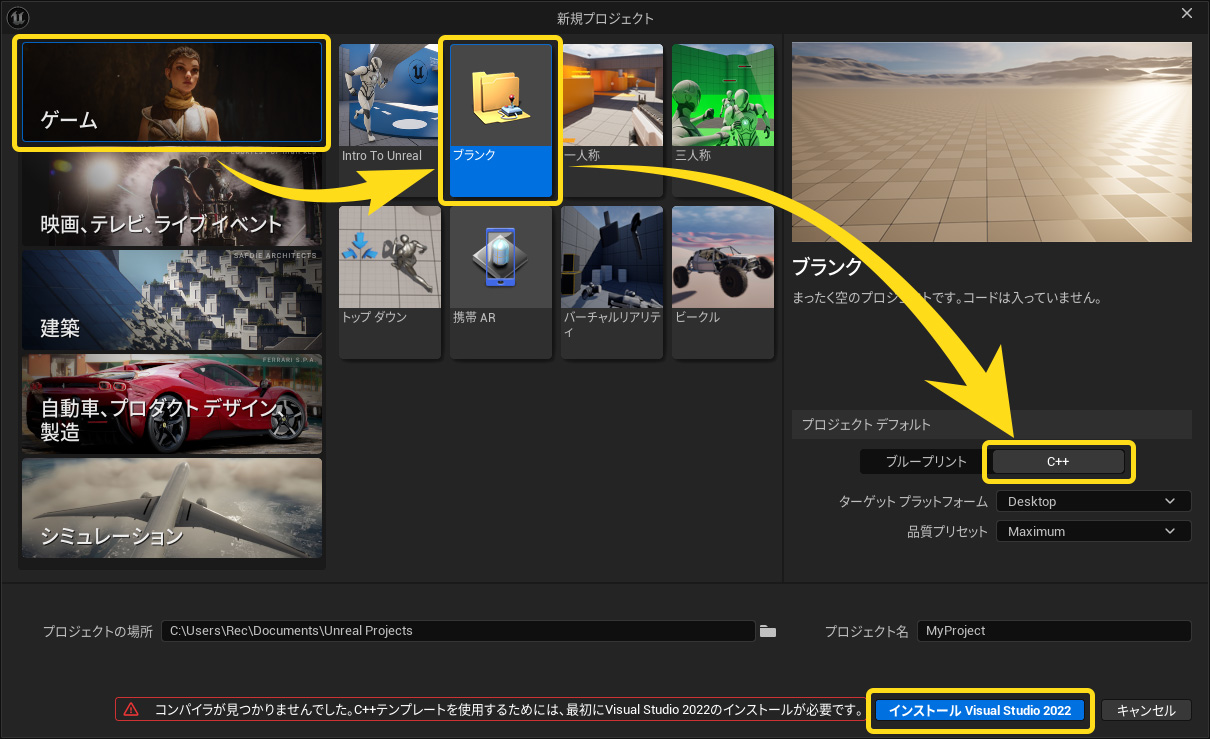1210x739 pixels.
Task: Choose the 三人称 (Third Person) template
Action: 722,95
